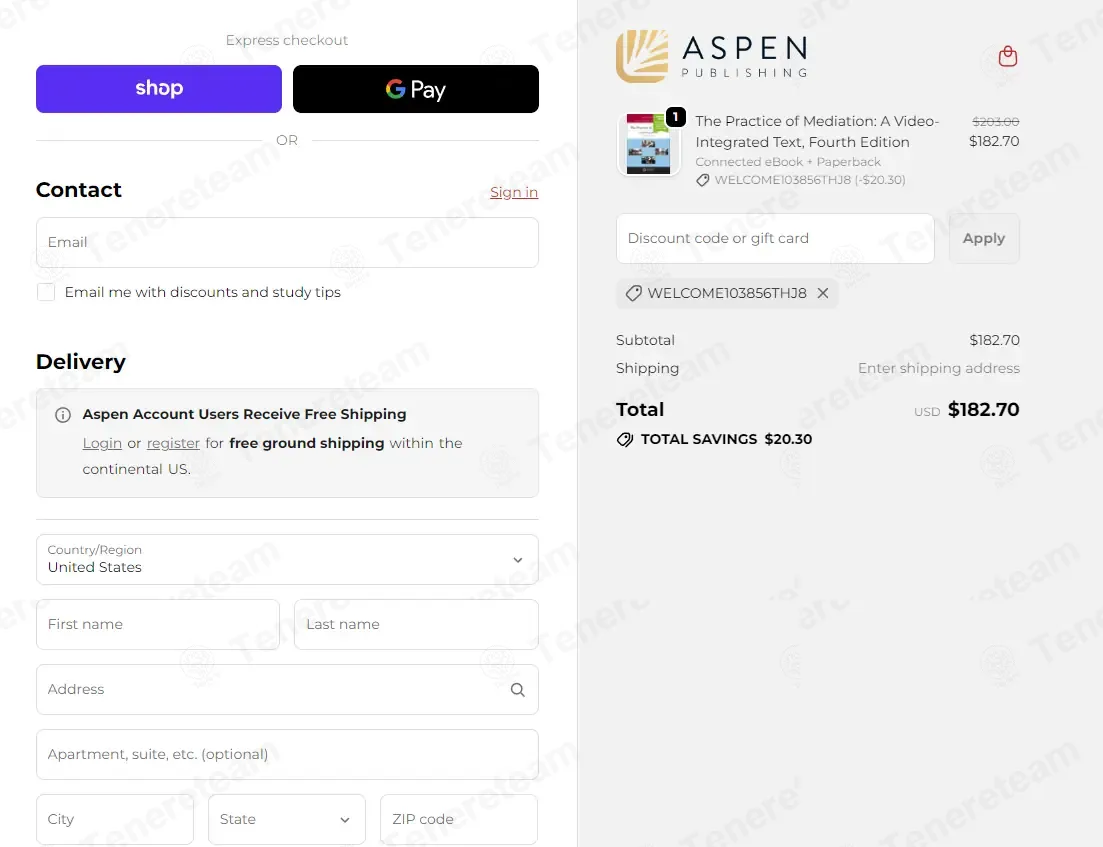The image size is (1103, 847).
Task: Check Email me with discounts and study tips
Action: click(46, 292)
